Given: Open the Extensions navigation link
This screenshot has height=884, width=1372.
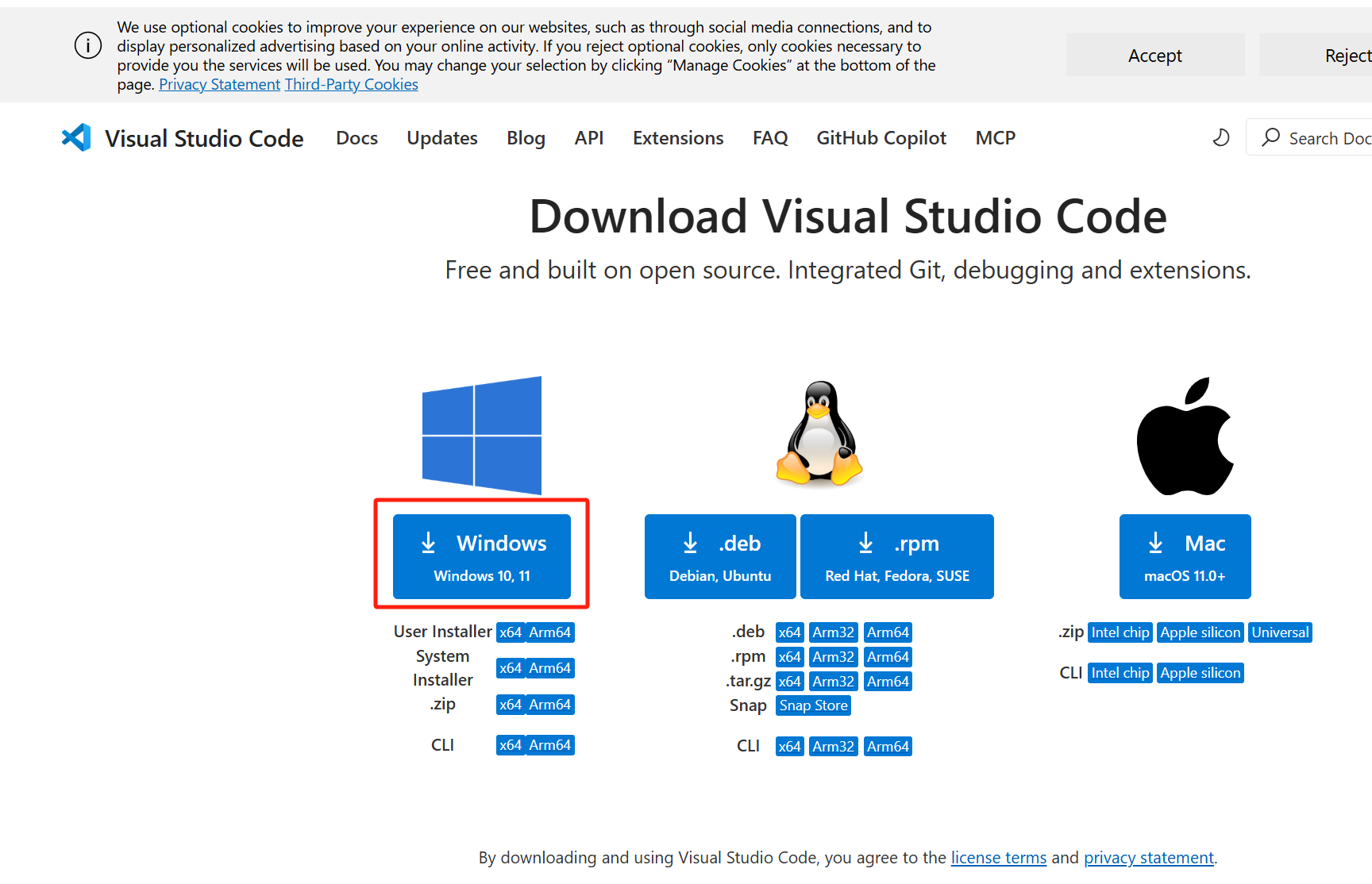Looking at the screenshot, I should point(678,138).
